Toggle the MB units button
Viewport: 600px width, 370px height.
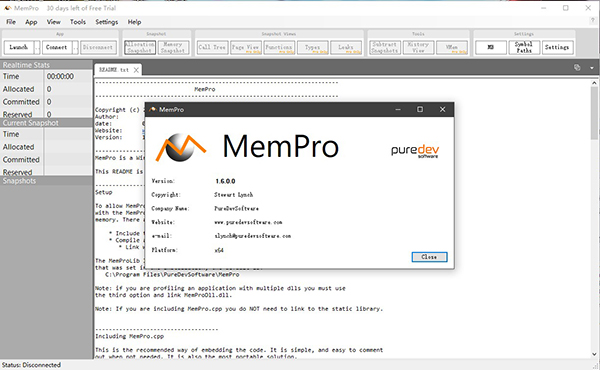[491, 47]
